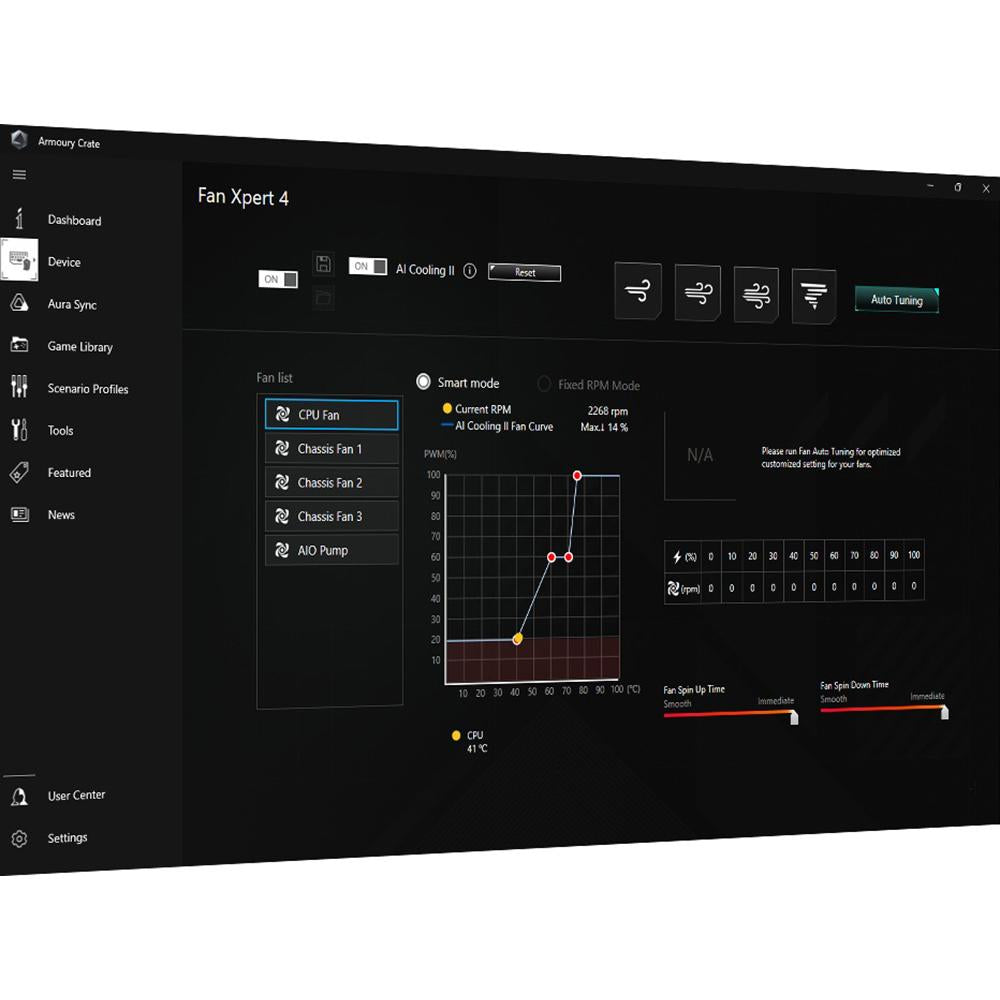Disable the AI Cooling II toggle

[368, 267]
